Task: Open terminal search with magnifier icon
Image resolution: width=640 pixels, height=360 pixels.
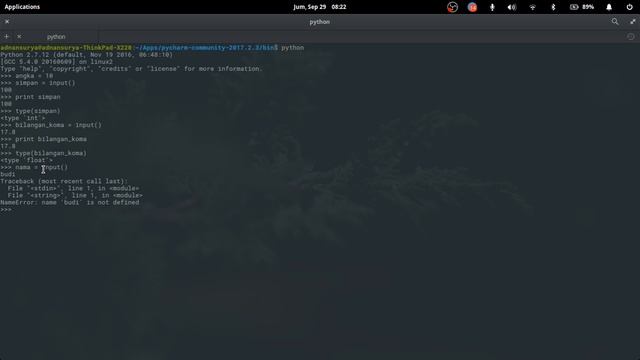Action: pyautogui.click(x=615, y=22)
